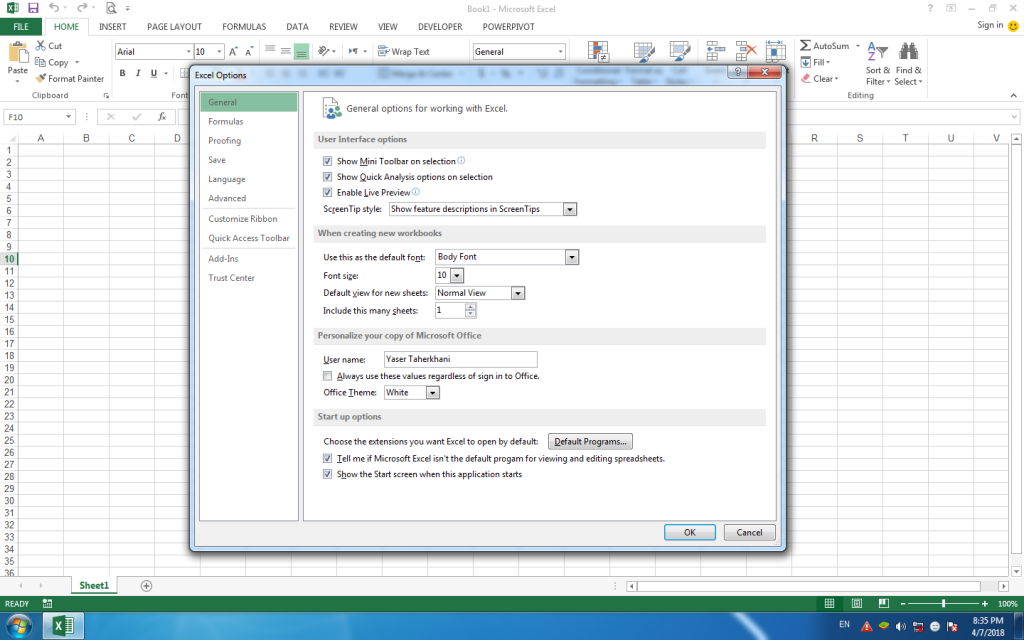Click the Default Programs button

589,441
